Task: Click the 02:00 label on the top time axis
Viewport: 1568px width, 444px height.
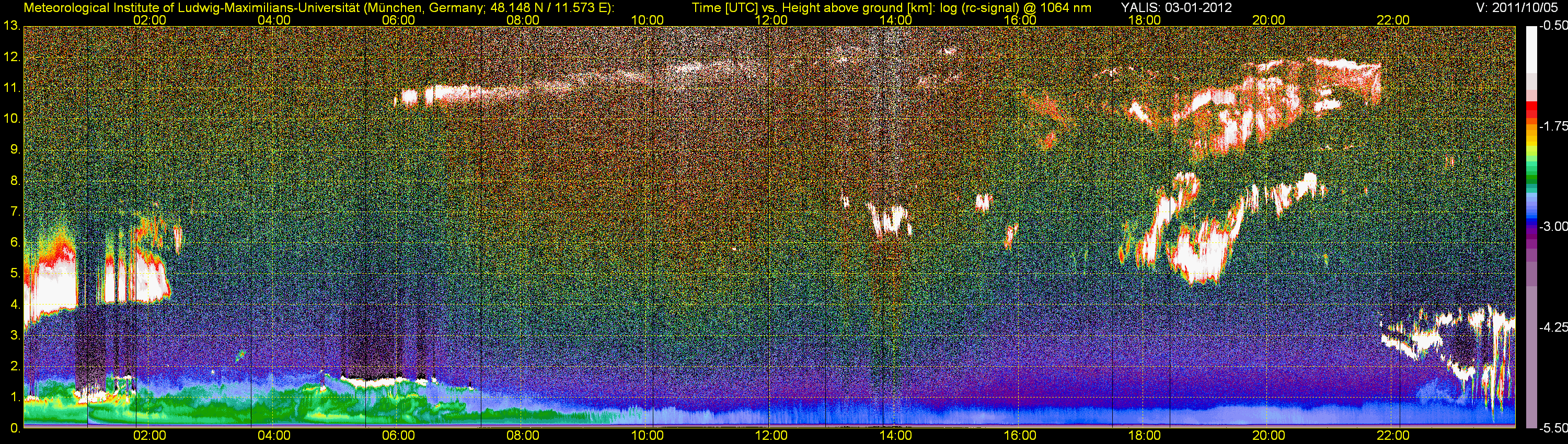Action: tap(149, 20)
